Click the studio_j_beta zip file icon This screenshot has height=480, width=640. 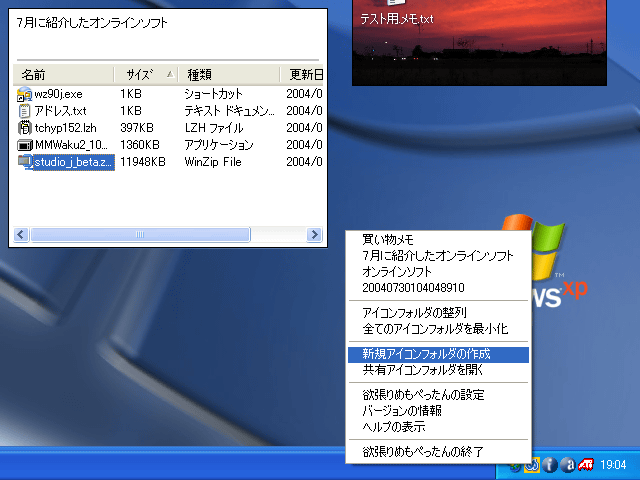pos(24,162)
